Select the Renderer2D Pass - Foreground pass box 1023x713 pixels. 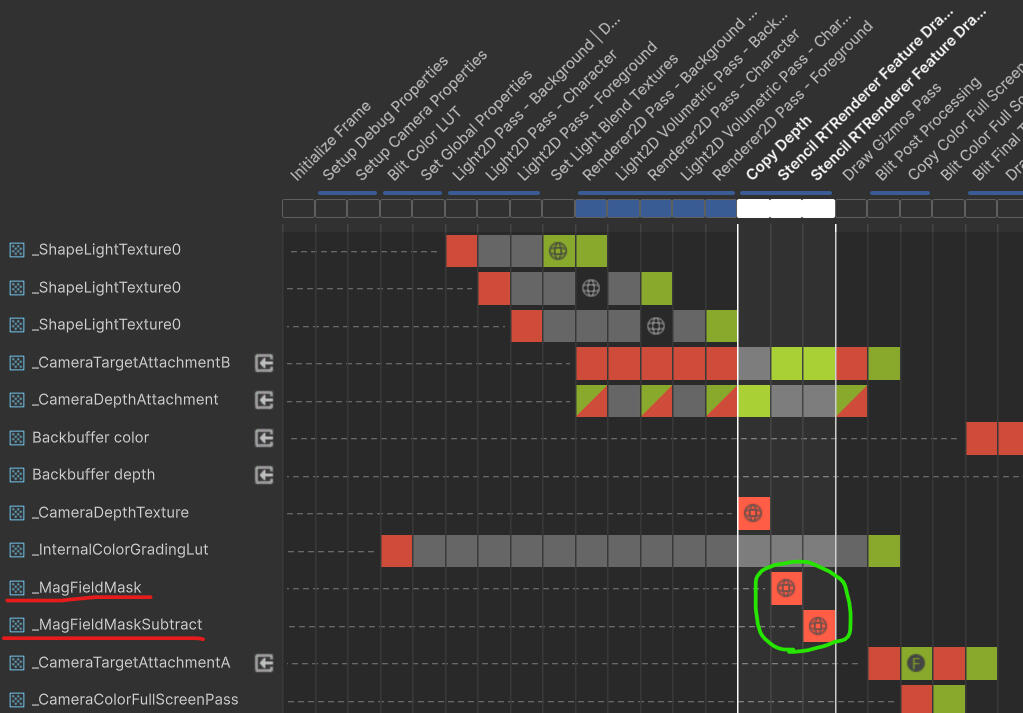[721, 208]
